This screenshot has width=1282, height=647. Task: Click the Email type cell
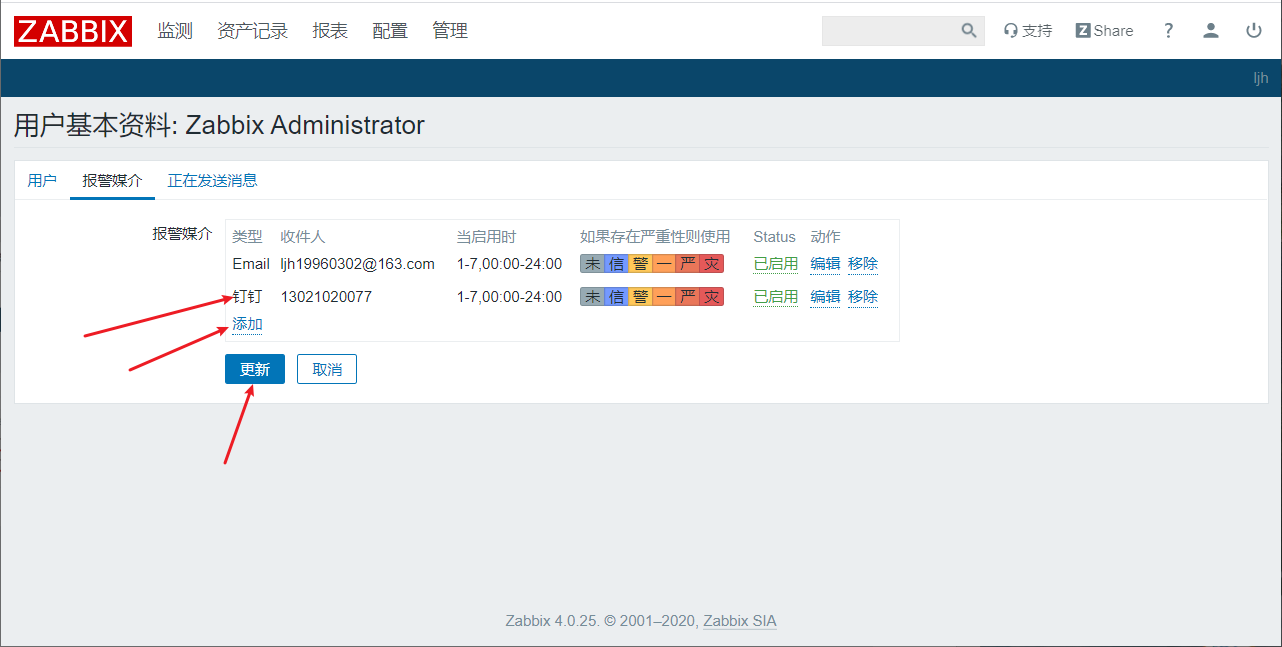coord(251,264)
